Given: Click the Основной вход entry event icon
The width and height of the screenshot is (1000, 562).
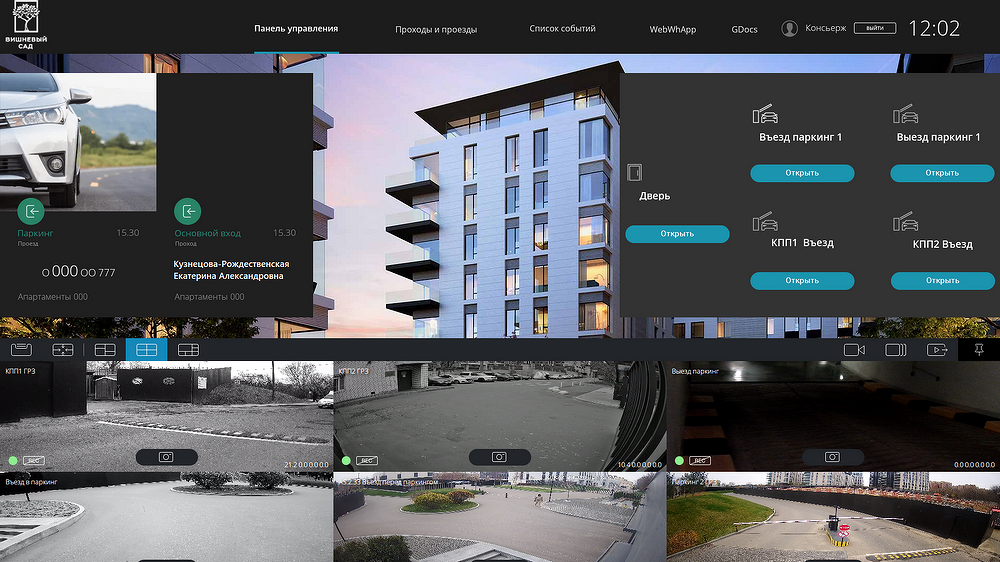Looking at the screenshot, I should 188,211.
